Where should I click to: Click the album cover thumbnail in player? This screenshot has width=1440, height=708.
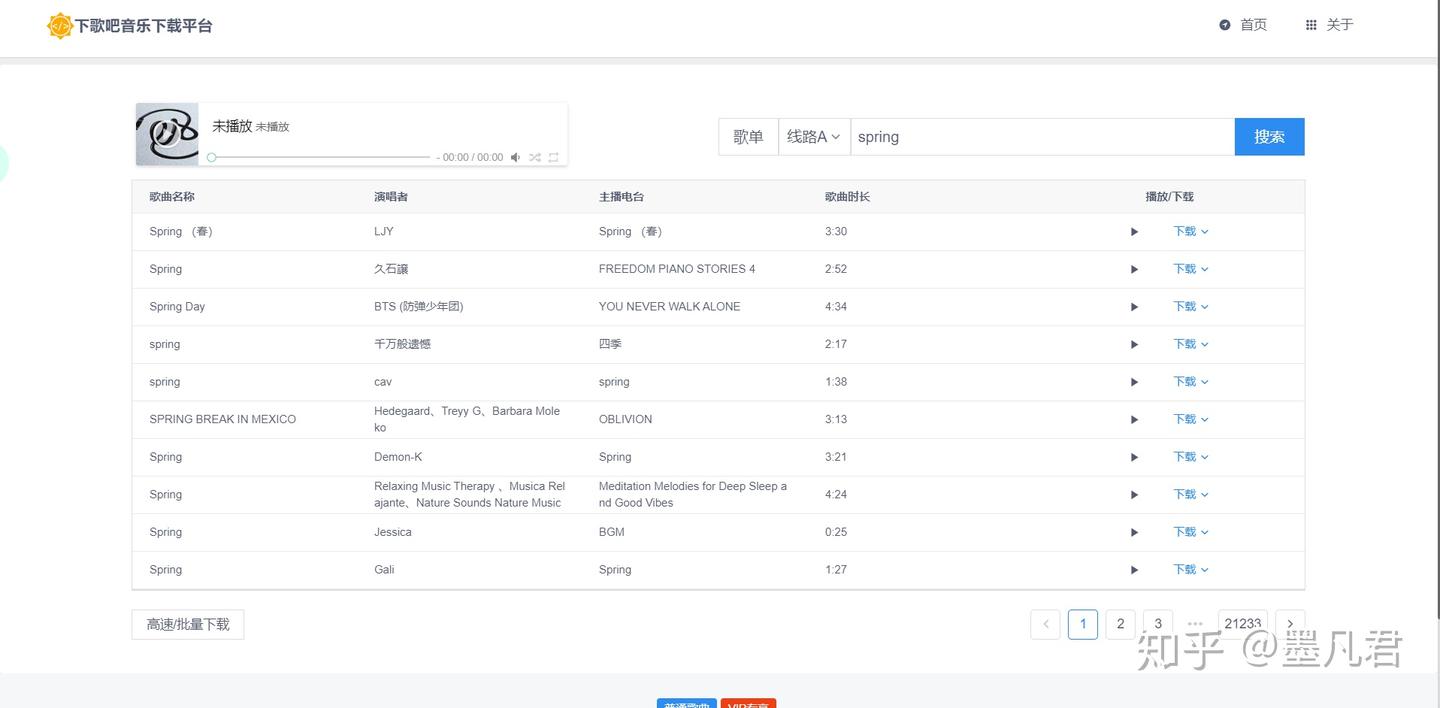click(x=167, y=134)
